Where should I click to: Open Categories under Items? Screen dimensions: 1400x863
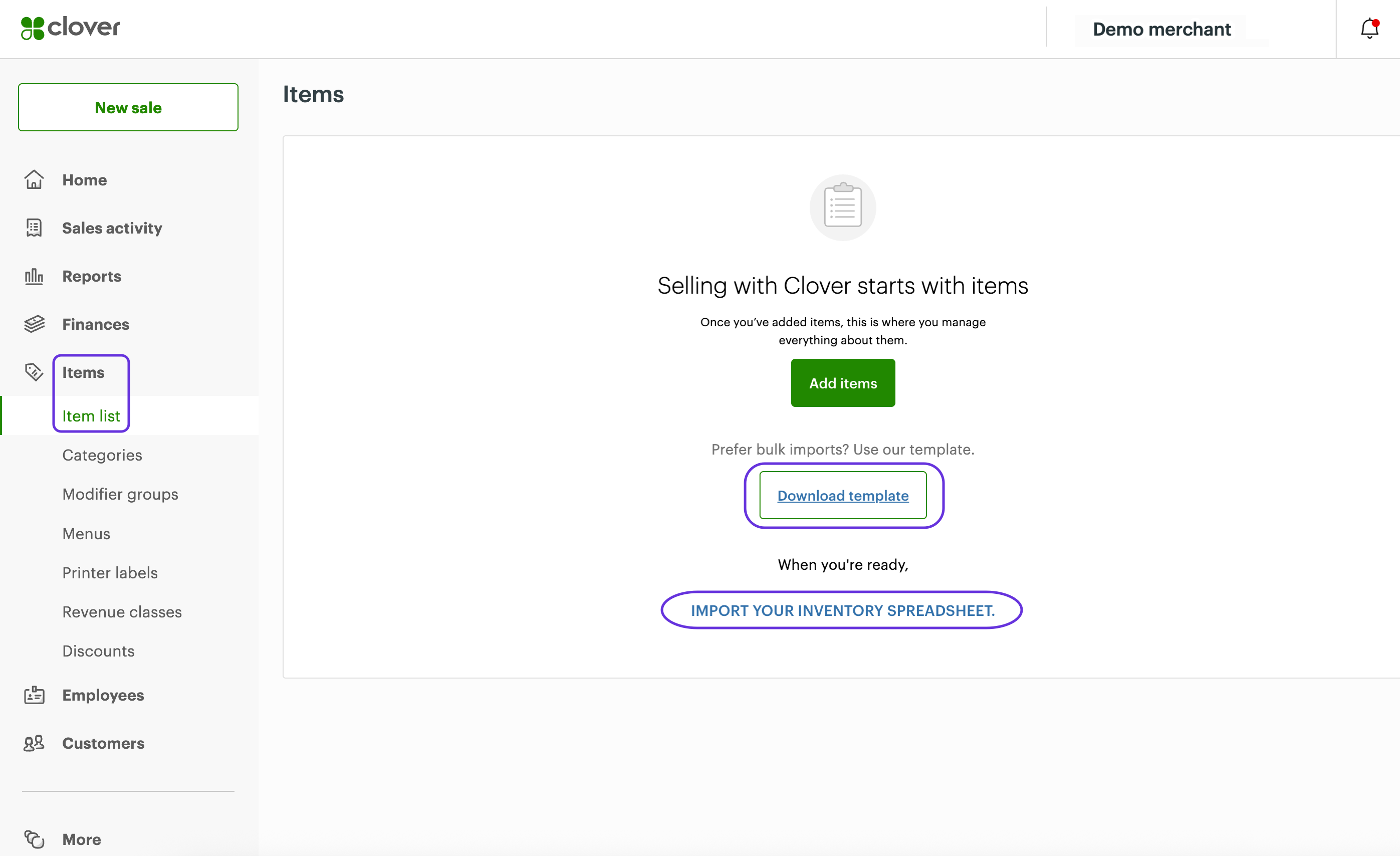pos(102,456)
